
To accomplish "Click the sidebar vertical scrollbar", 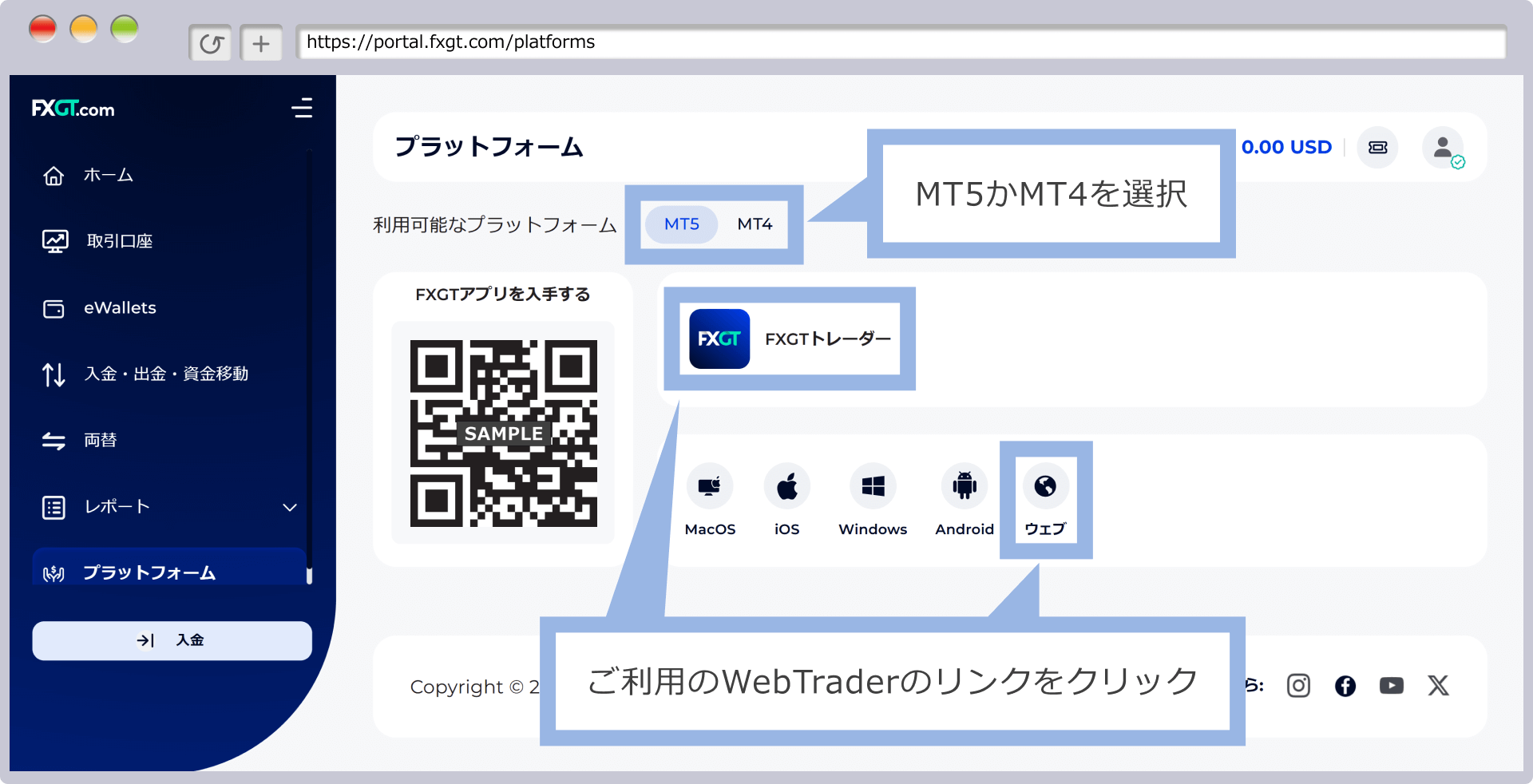I will point(309,367).
